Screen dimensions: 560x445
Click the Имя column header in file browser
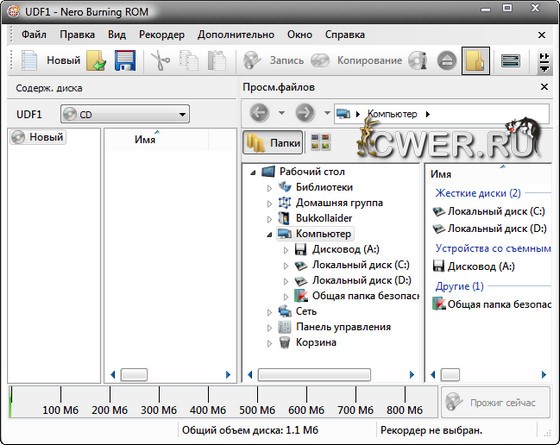tap(440, 174)
